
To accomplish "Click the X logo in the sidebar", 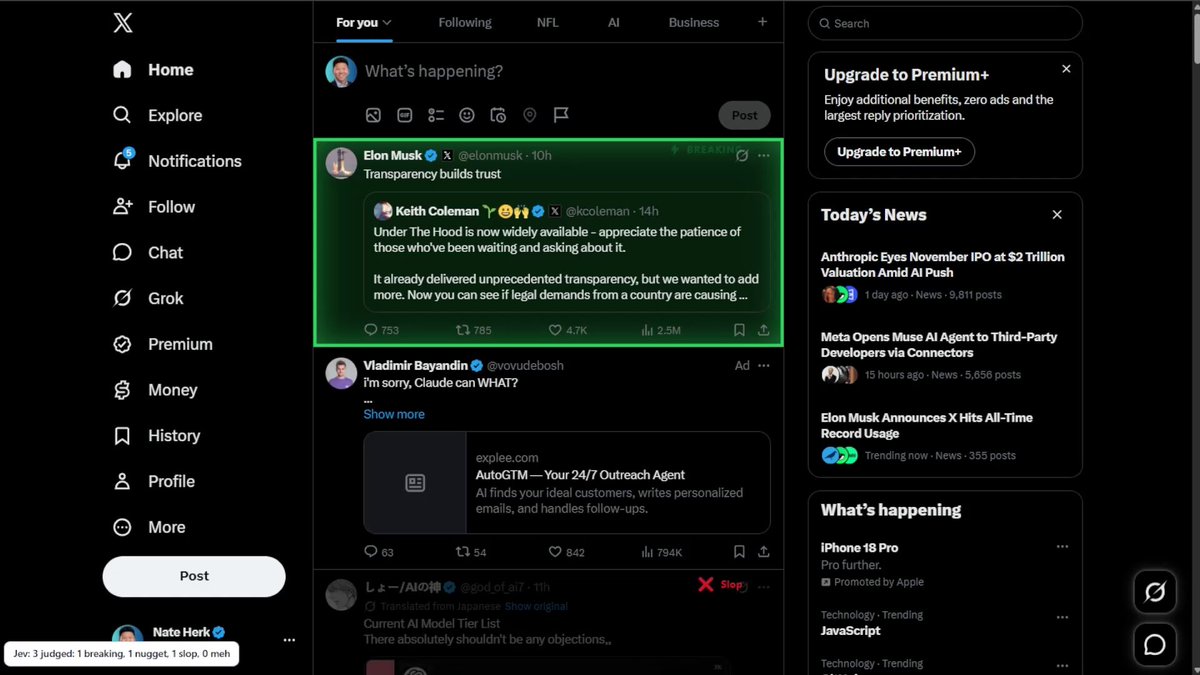I will (x=123, y=23).
